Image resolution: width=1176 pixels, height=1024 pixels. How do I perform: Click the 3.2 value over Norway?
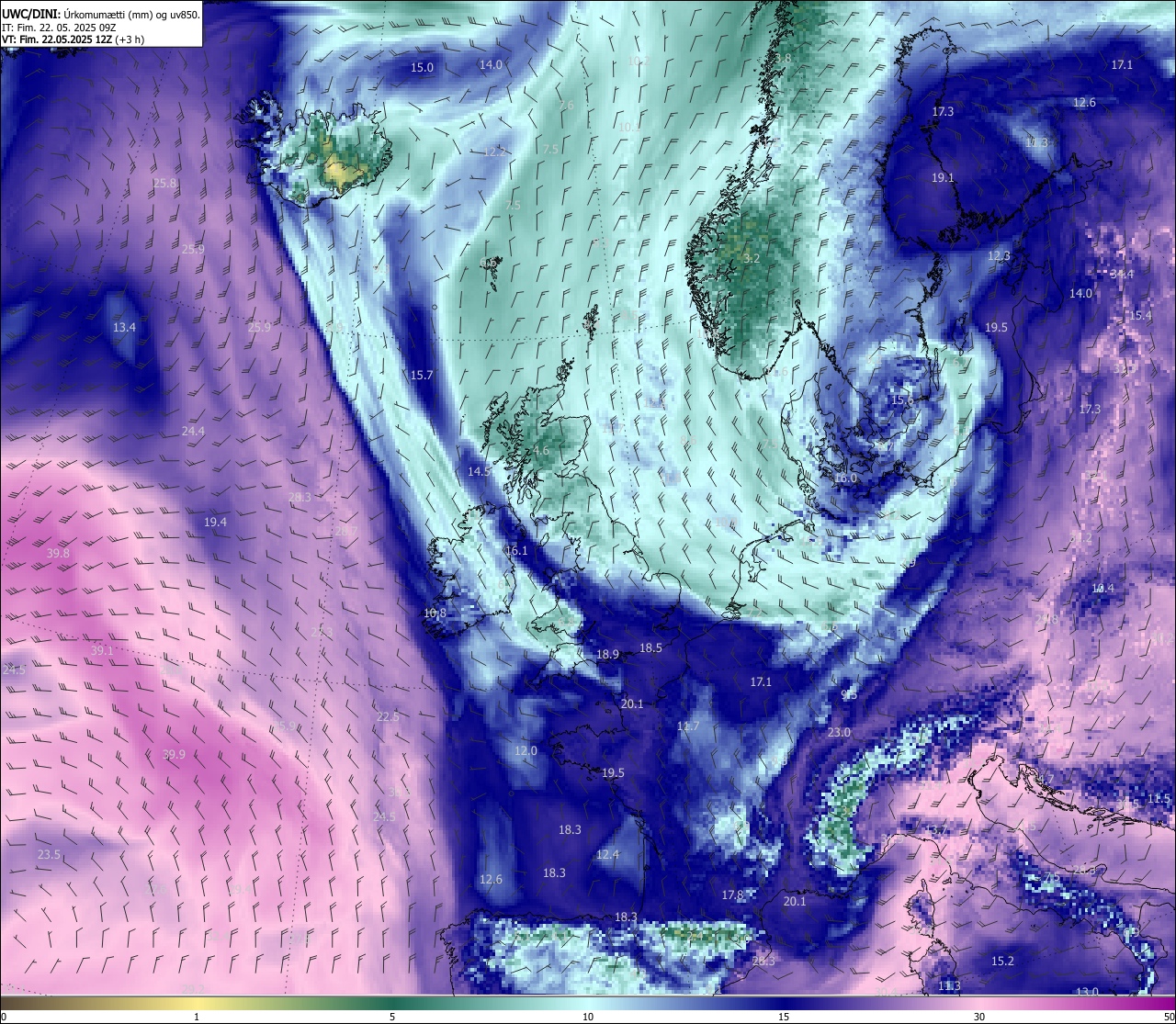752,259
